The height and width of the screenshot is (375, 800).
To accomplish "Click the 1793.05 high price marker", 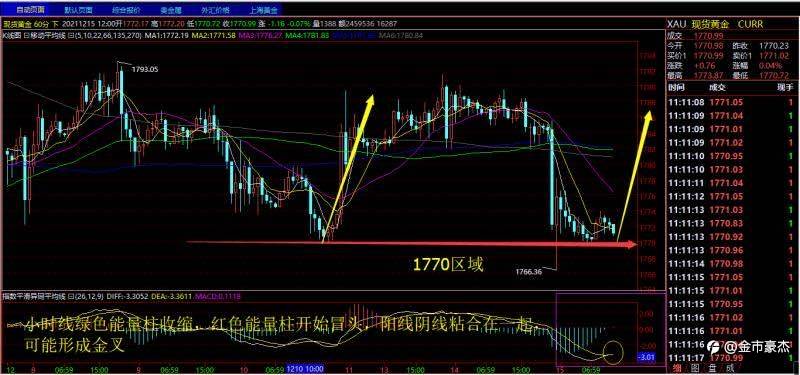I will click(x=144, y=69).
